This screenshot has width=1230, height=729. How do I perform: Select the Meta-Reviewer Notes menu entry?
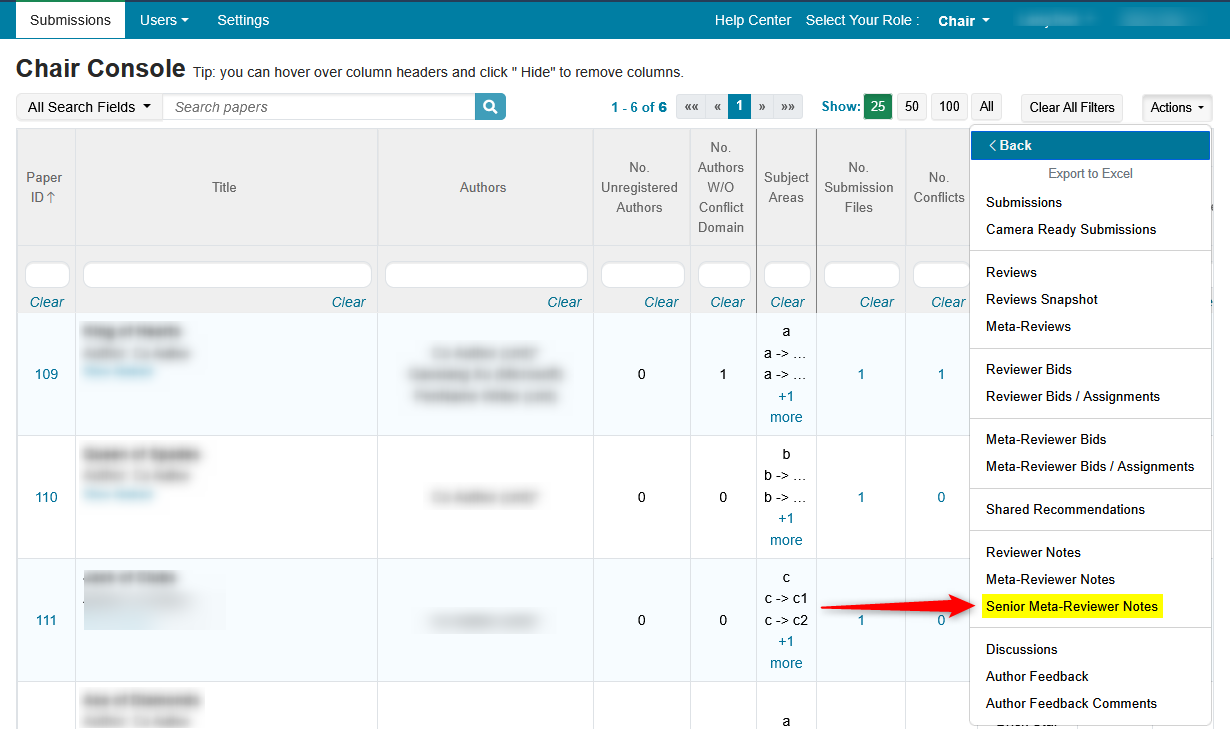click(1050, 579)
